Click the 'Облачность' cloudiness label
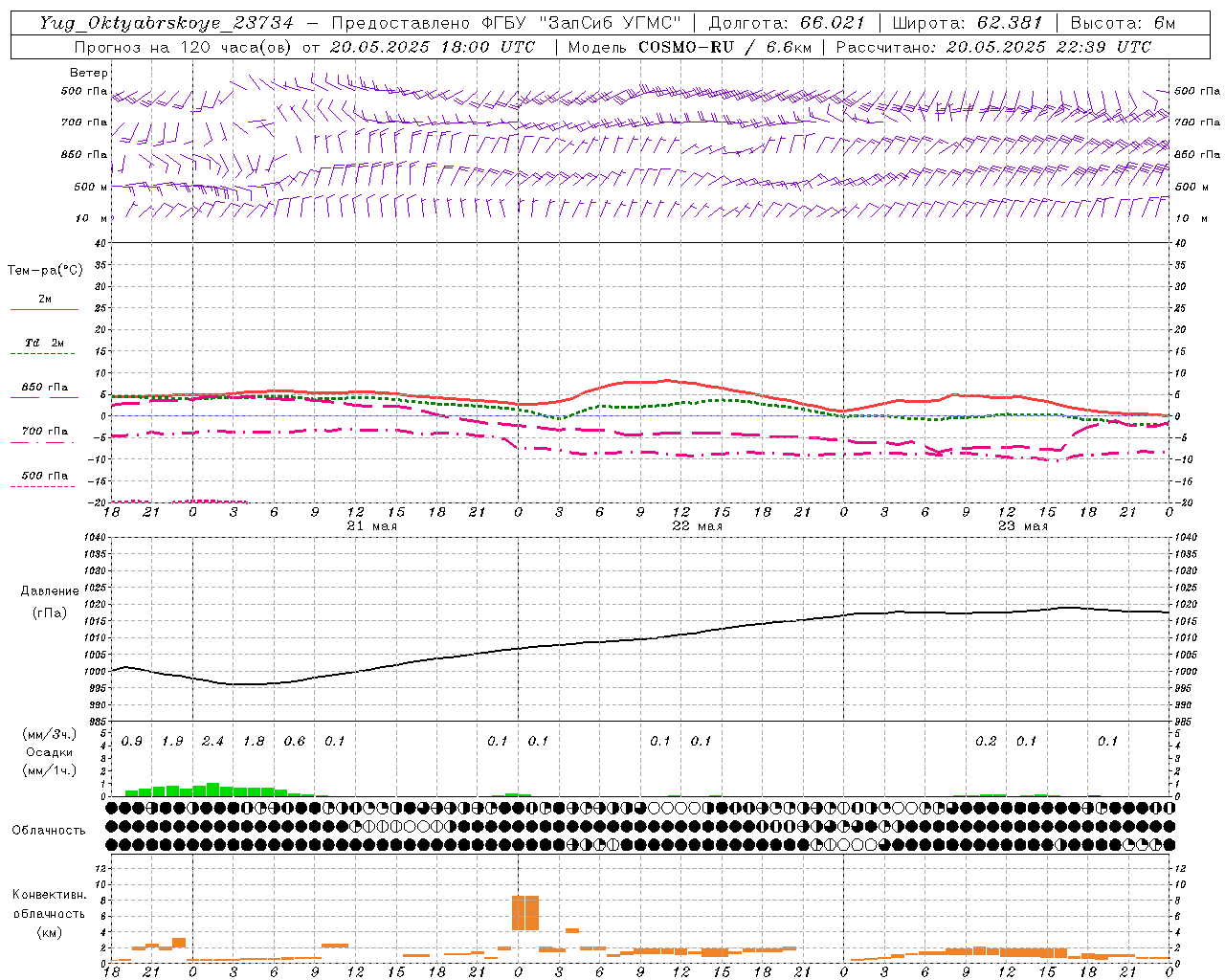The width and height of the screenshot is (1225, 980). pos(49,831)
